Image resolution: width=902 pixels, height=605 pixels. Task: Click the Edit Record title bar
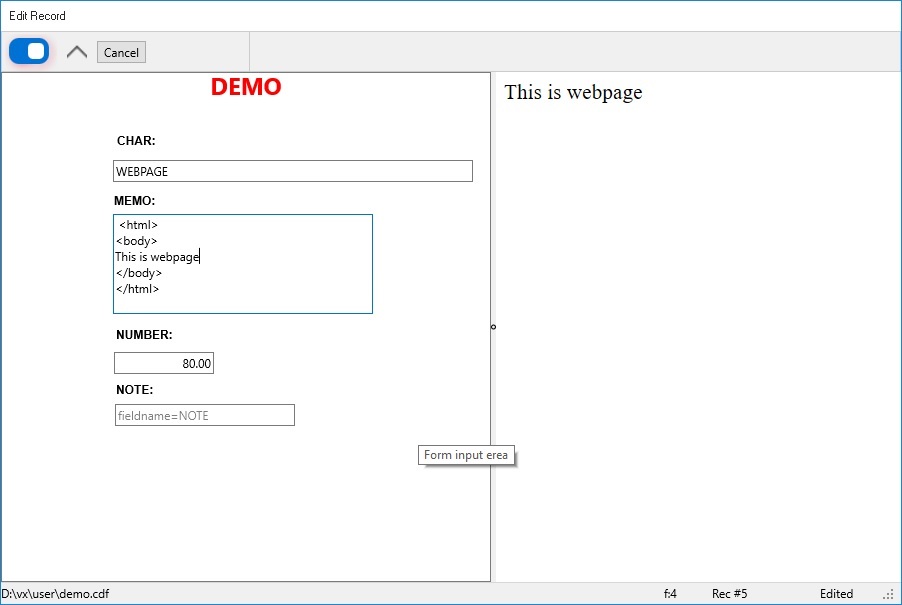38,16
